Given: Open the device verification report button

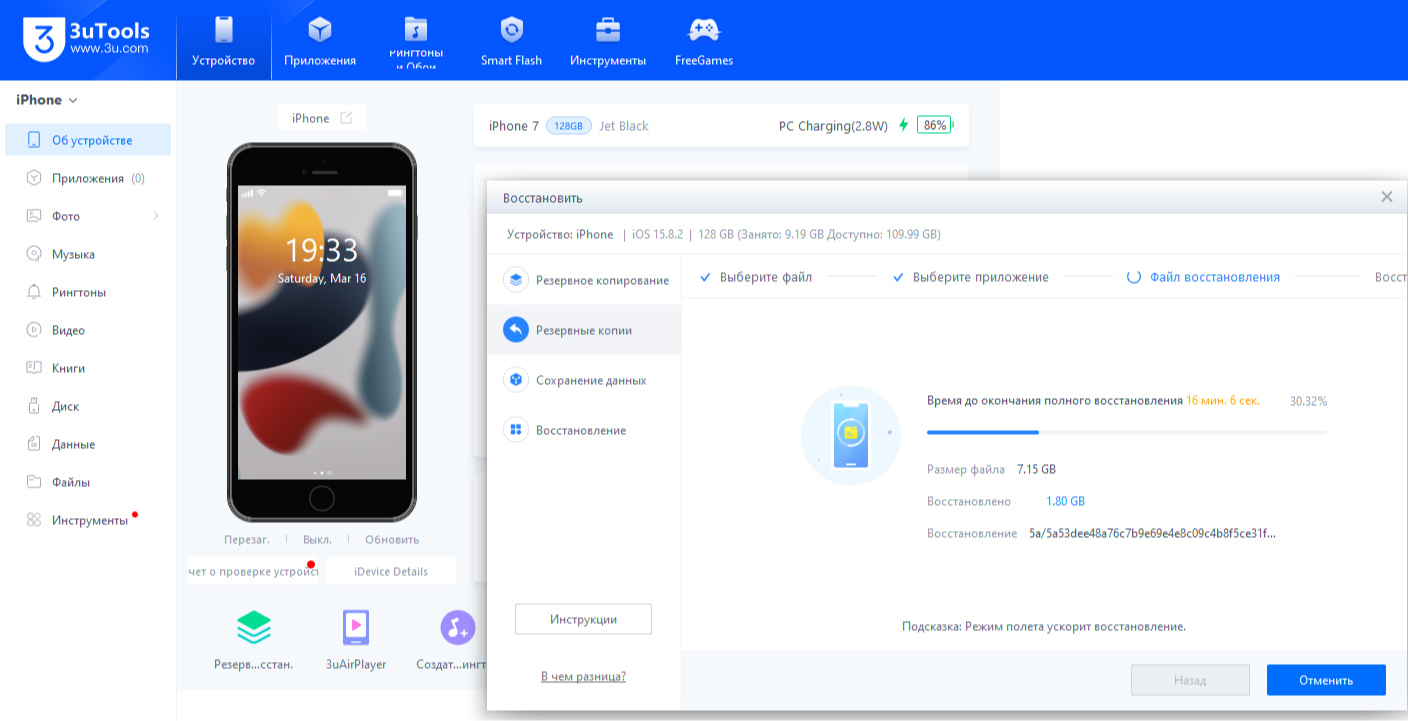Looking at the screenshot, I should pyautogui.click(x=253, y=571).
